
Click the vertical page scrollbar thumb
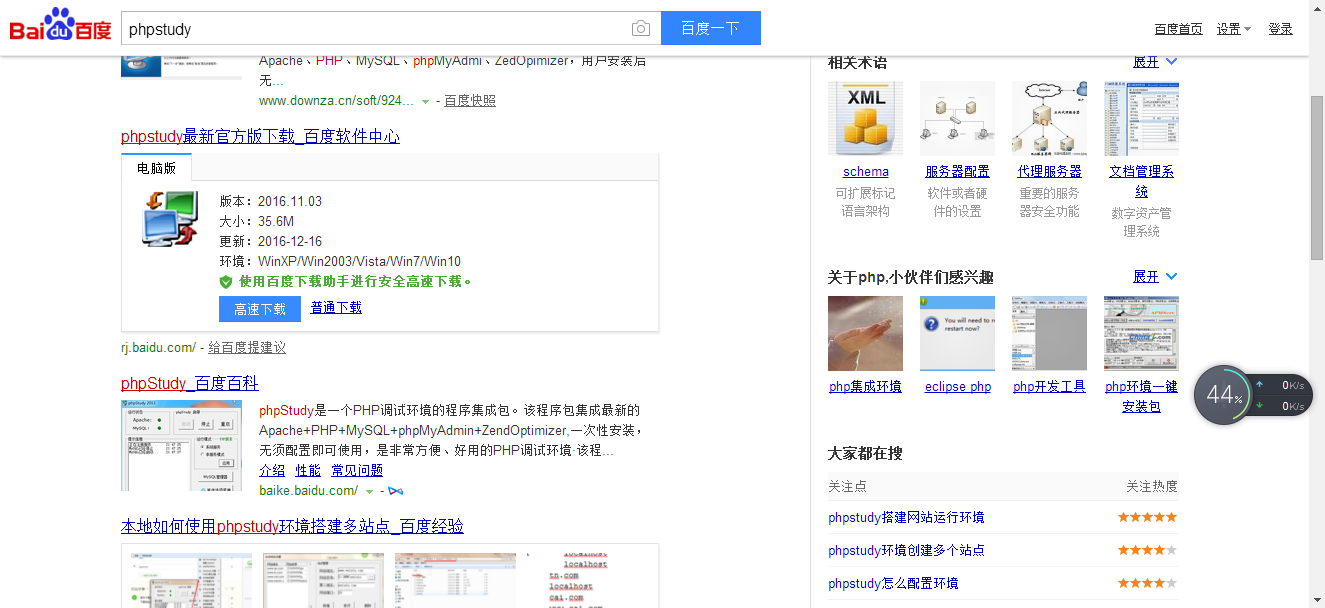tap(1317, 176)
